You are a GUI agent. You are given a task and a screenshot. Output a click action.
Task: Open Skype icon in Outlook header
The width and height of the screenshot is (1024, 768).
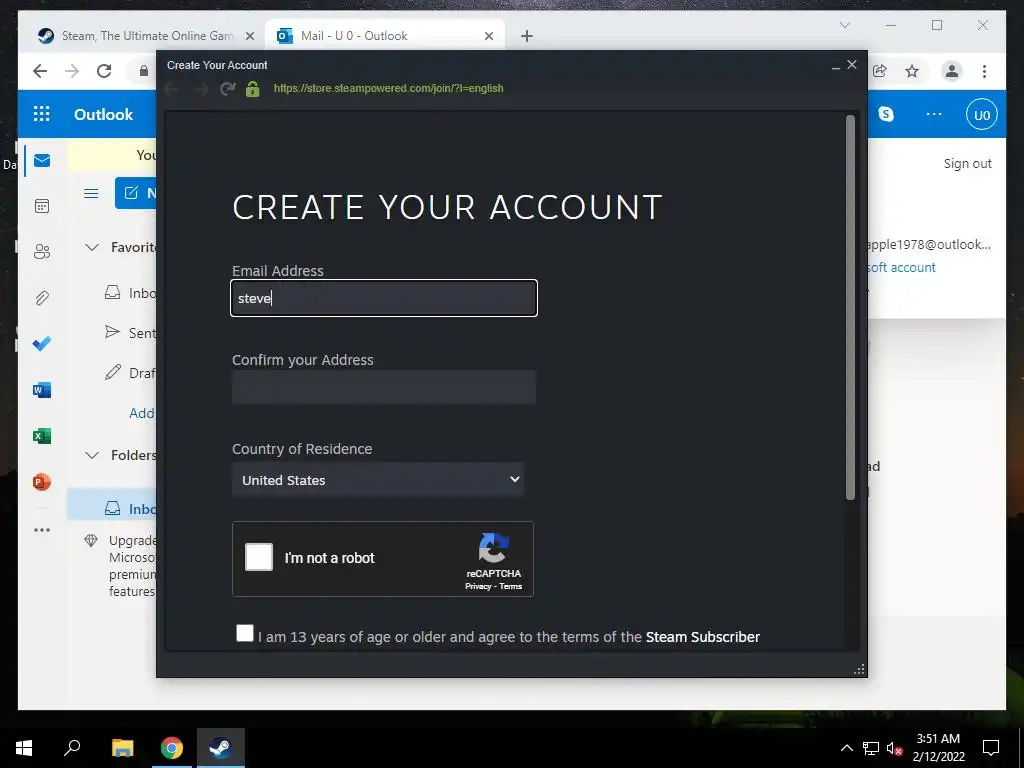click(886, 114)
